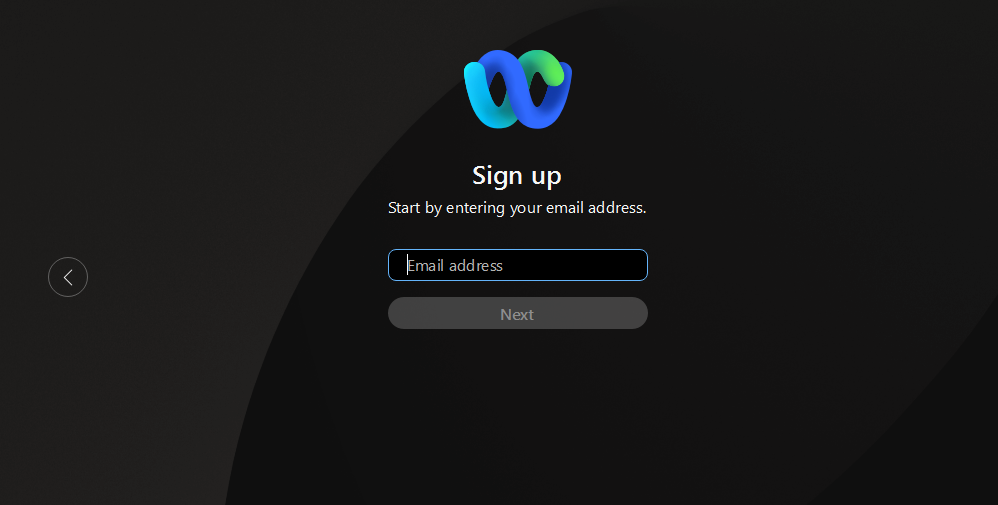This screenshot has width=998, height=505.
Task: Place the cursor in the email text box
Action: tap(518, 265)
